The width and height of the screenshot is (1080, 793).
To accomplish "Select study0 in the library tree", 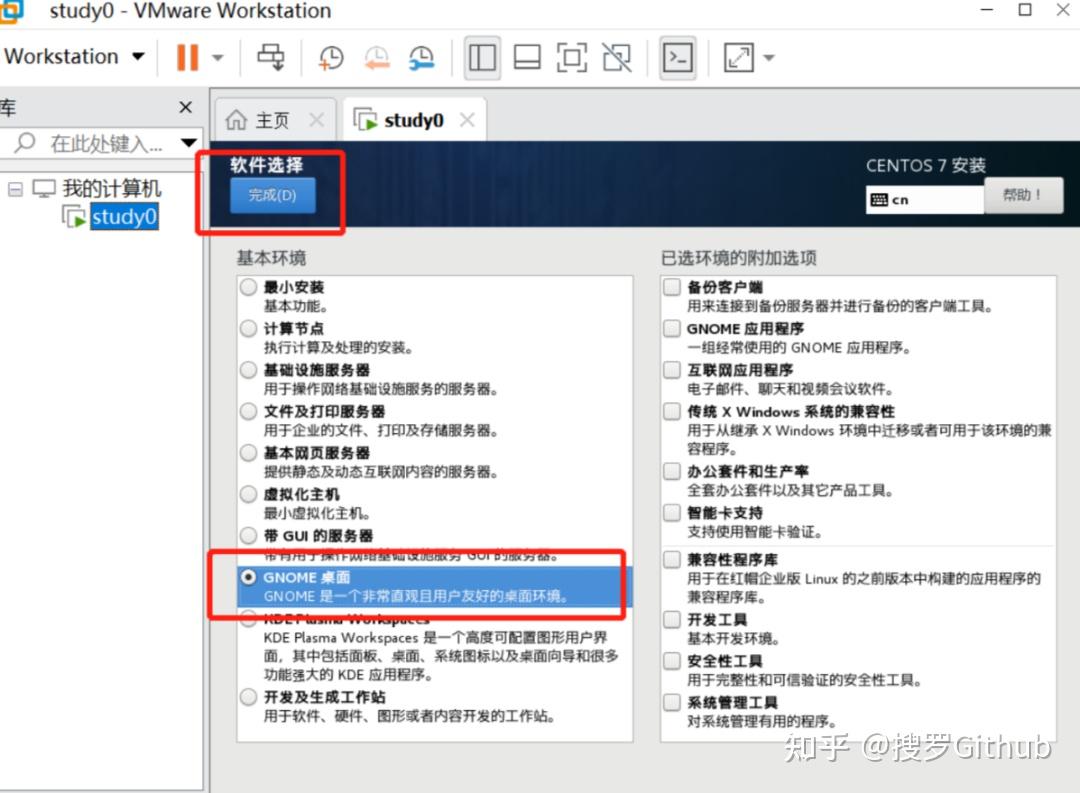I will (x=124, y=216).
